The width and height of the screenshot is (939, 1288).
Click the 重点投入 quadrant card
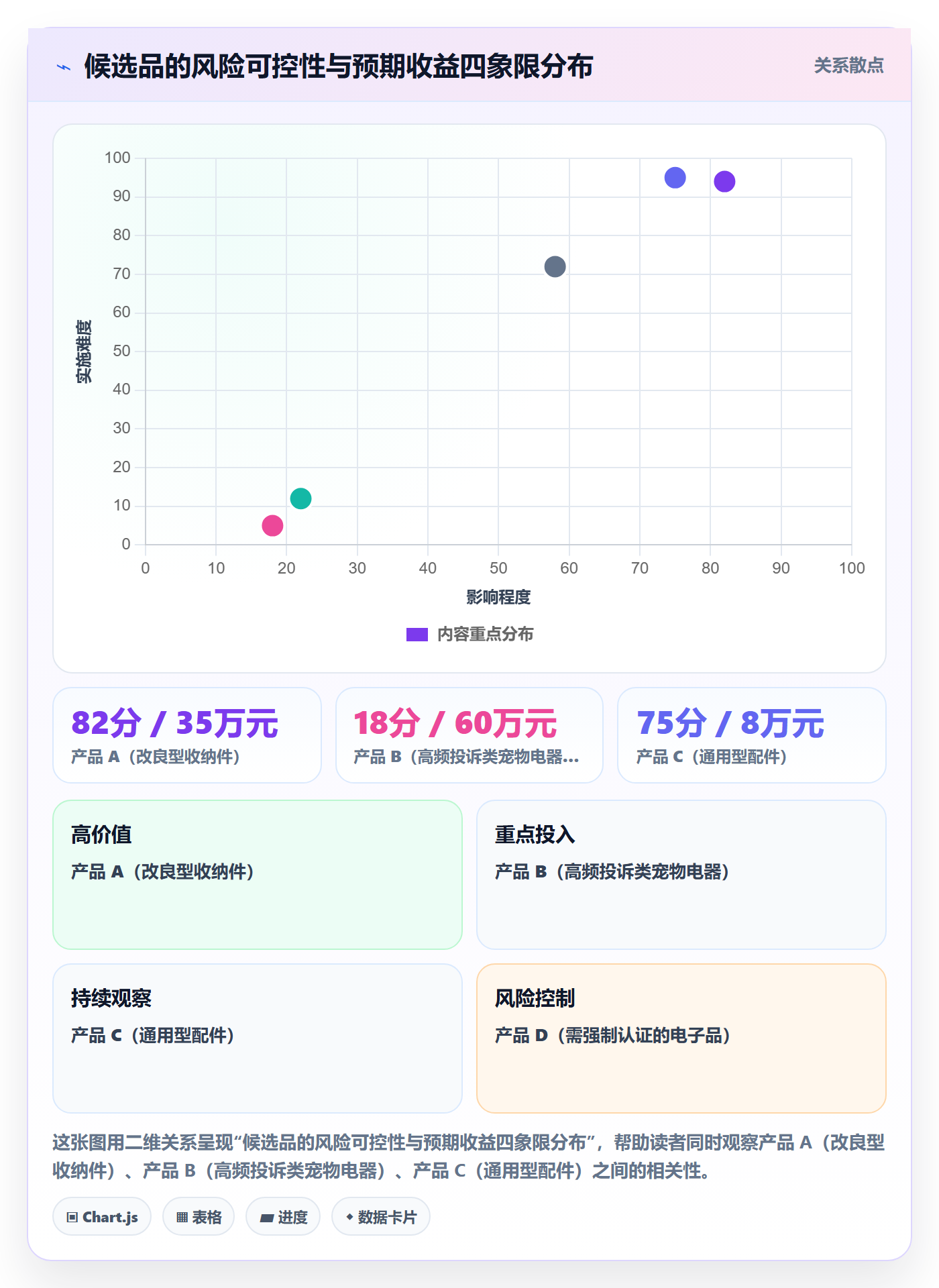coord(681,875)
